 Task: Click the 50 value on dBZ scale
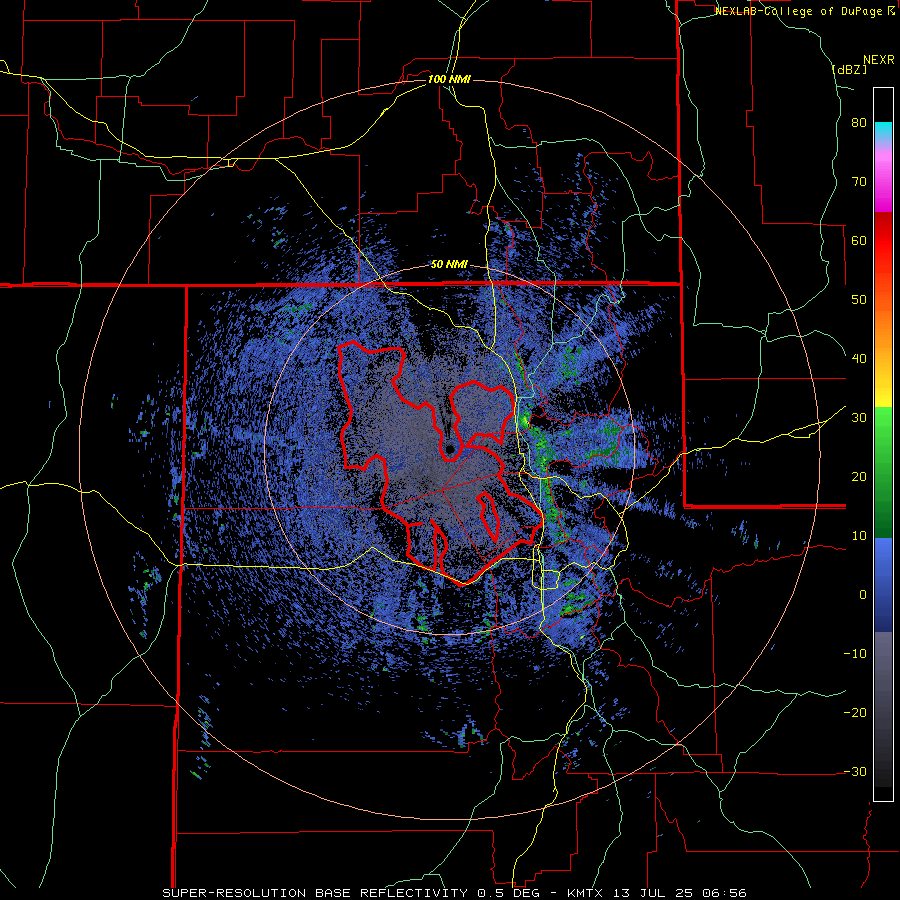pos(859,300)
